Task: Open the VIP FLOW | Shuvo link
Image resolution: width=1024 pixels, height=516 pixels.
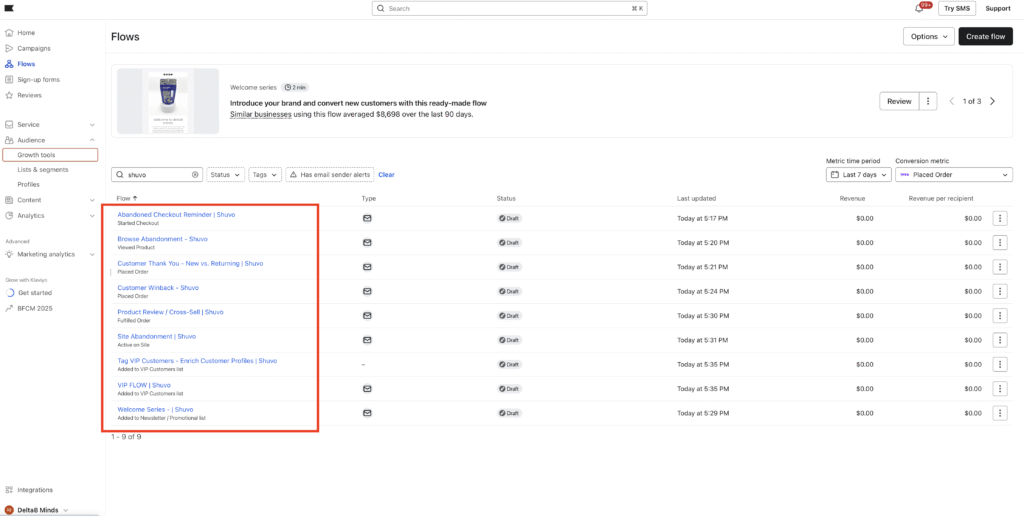Action: (x=144, y=385)
